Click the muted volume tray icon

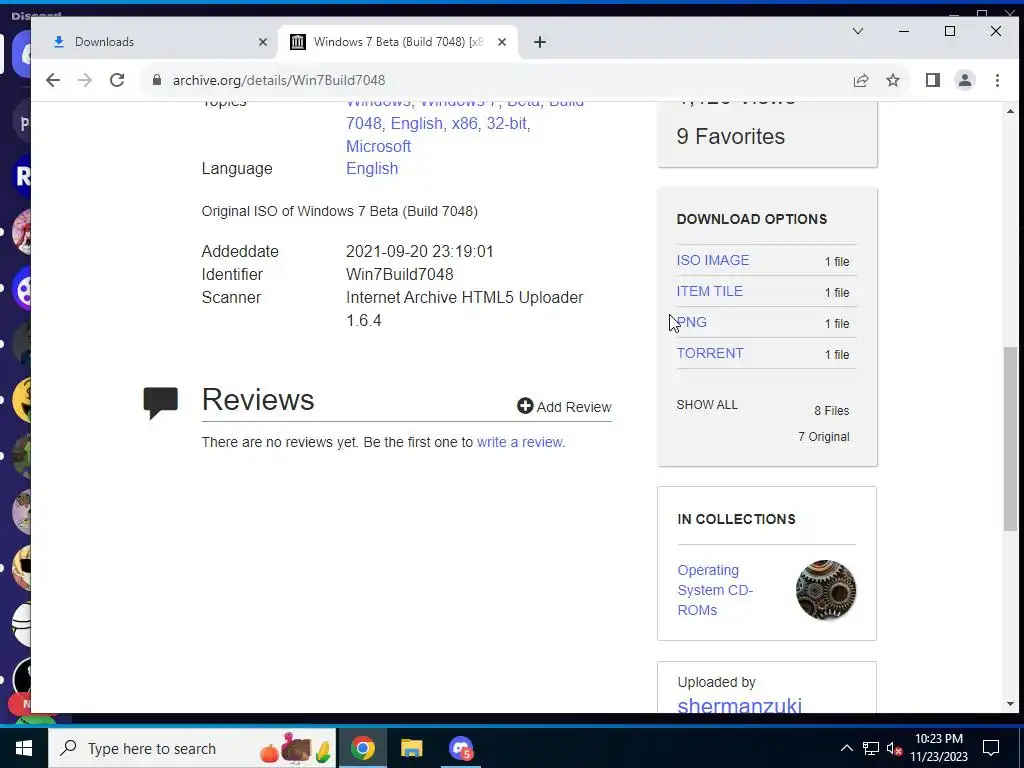pos(894,748)
